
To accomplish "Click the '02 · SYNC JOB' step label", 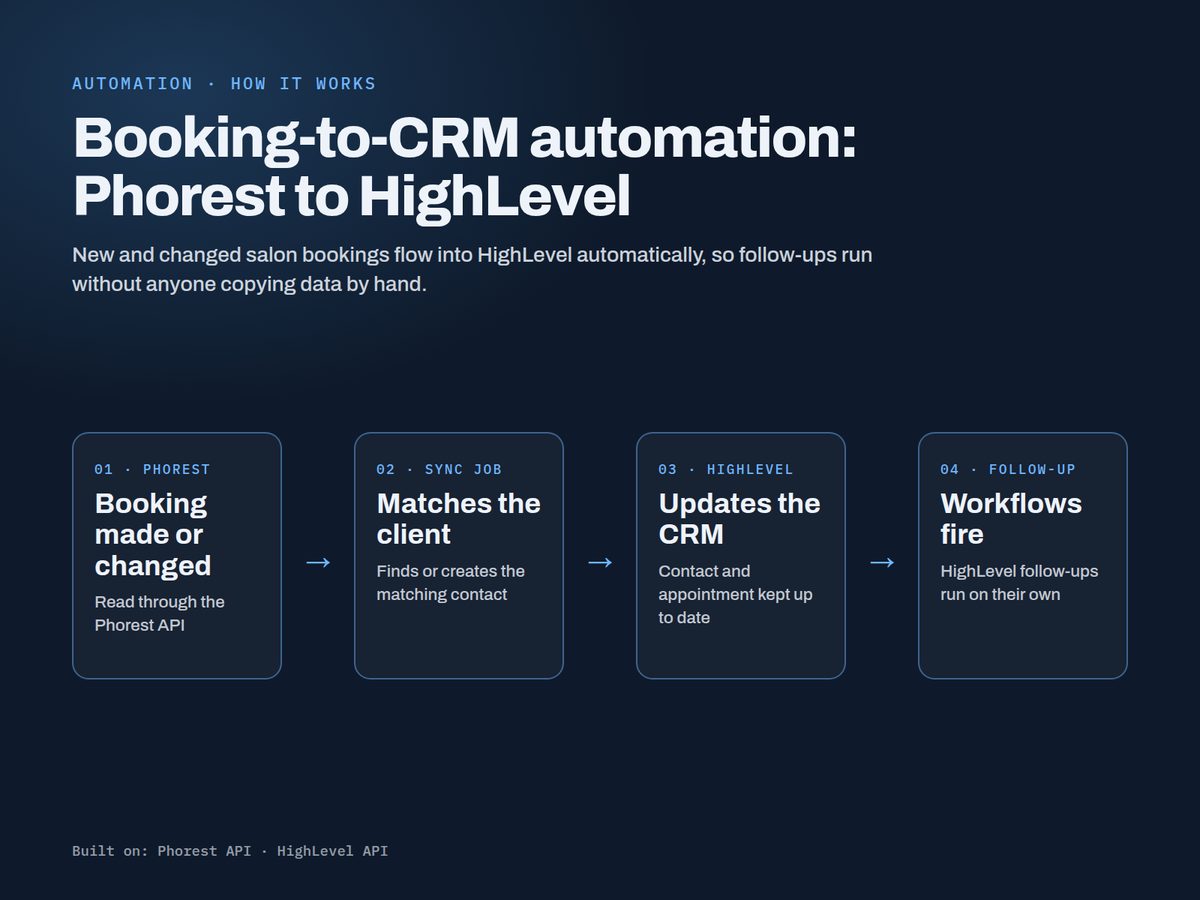I will [439, 469].
